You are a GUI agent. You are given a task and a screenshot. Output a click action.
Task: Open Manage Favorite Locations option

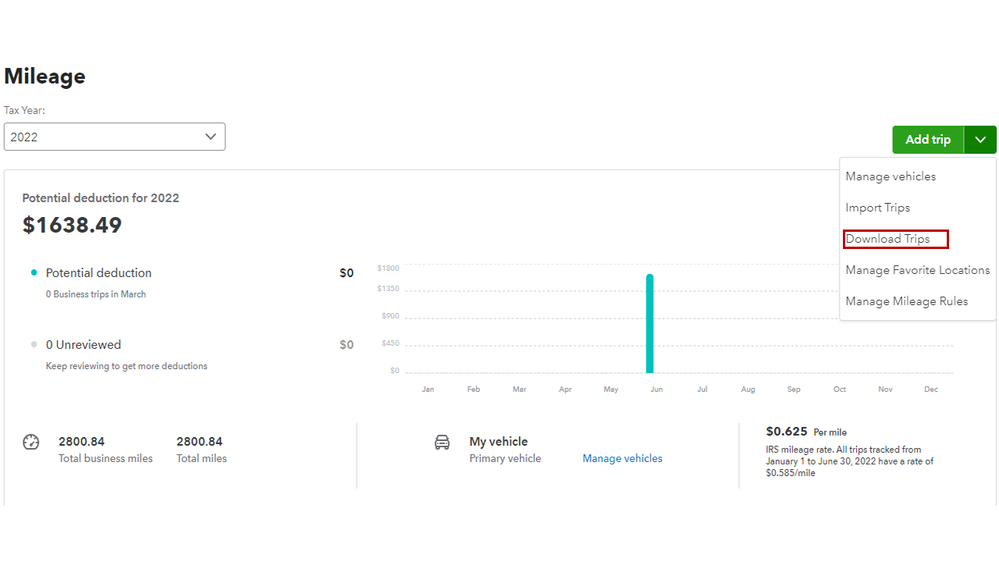[x=917, y=270]
